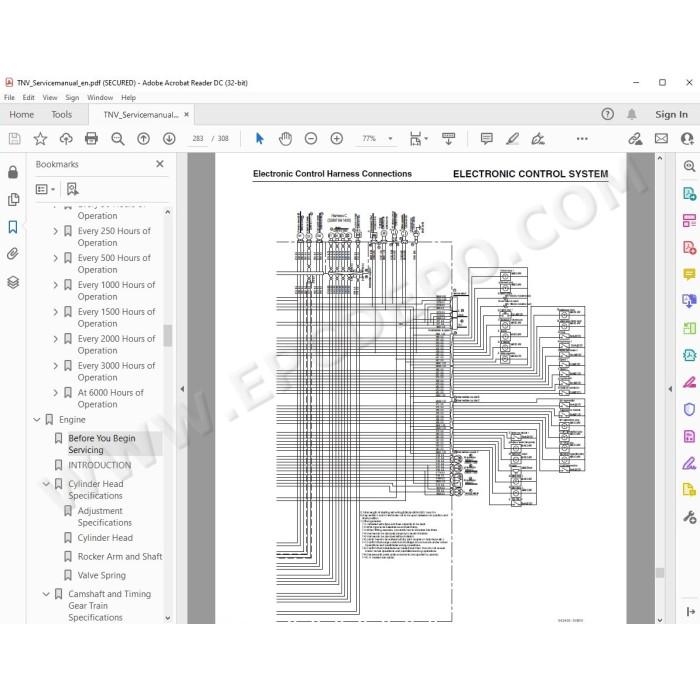The height and width of the screenshot is (700, 700).
Task: Expand the right tools pane arrow
Action: pyautogui.click(x=670, y=389)
